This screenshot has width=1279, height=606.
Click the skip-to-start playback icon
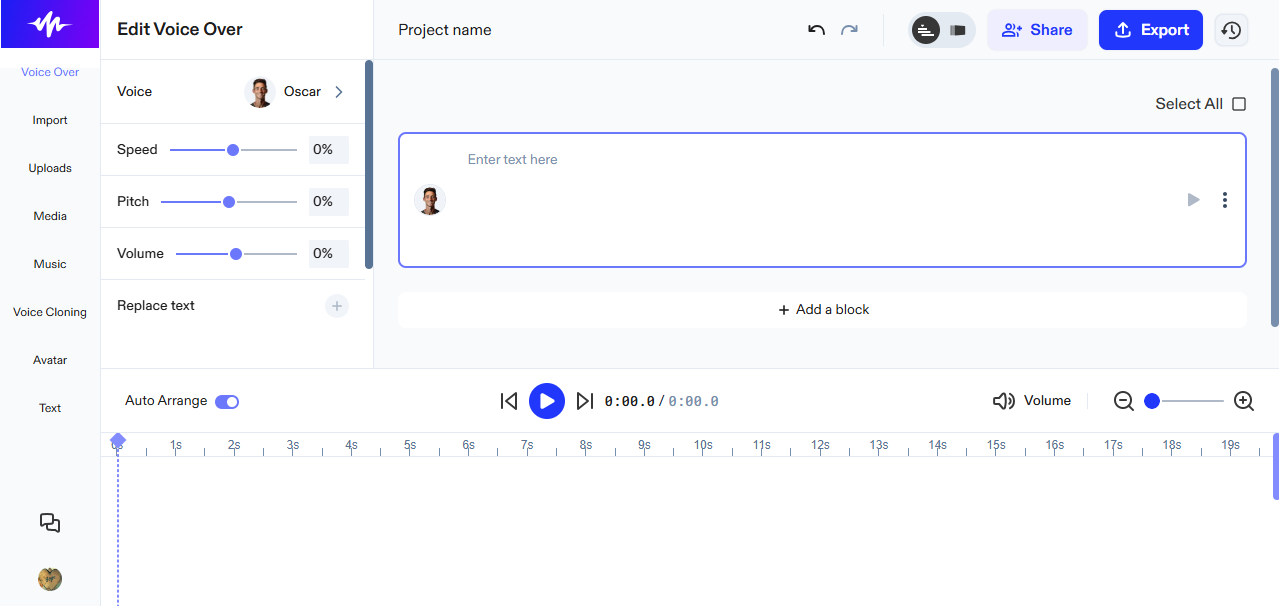(x=509, y=400)
